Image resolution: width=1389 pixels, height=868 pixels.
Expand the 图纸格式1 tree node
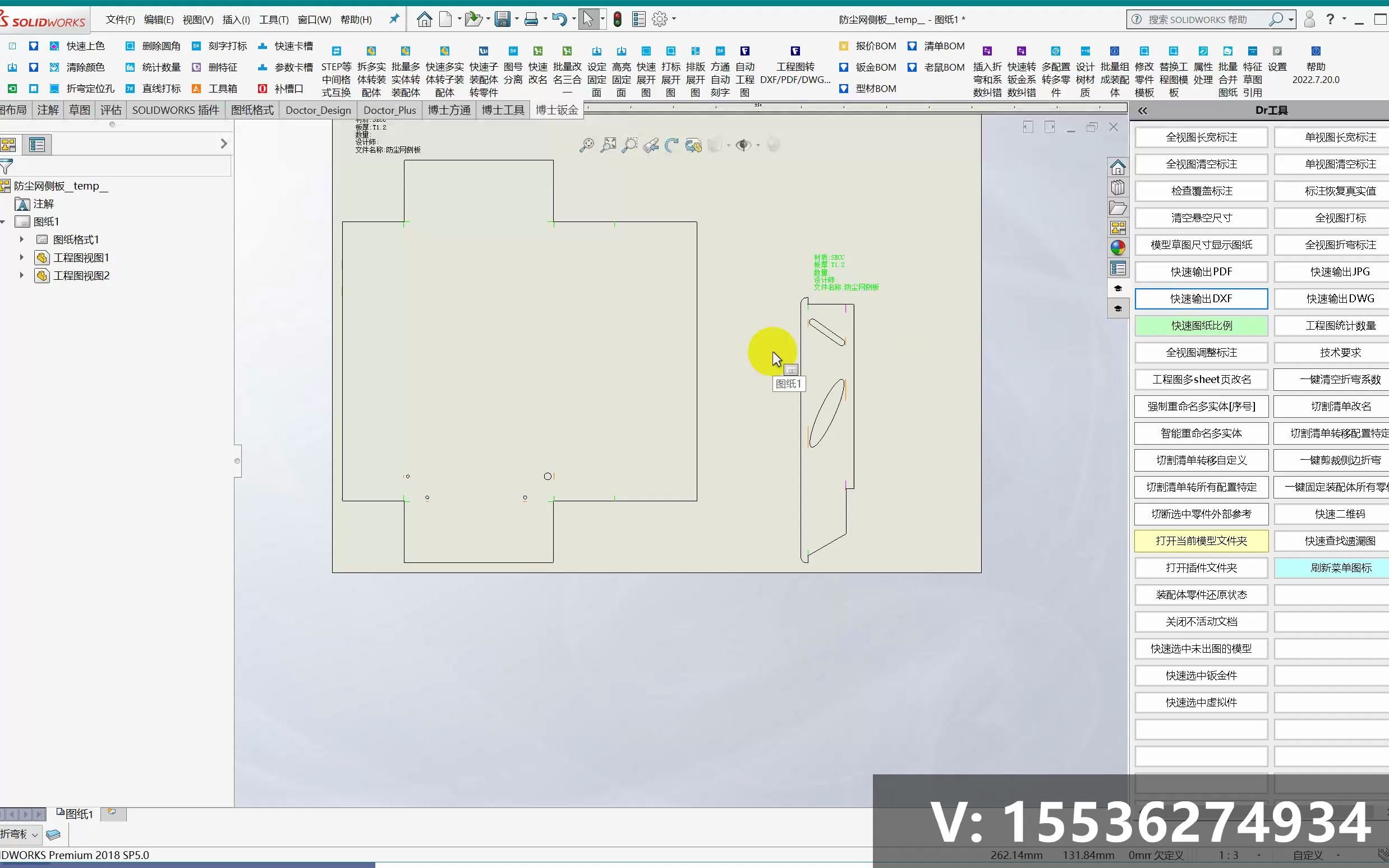pyautogui.click(x=22, y=239)
